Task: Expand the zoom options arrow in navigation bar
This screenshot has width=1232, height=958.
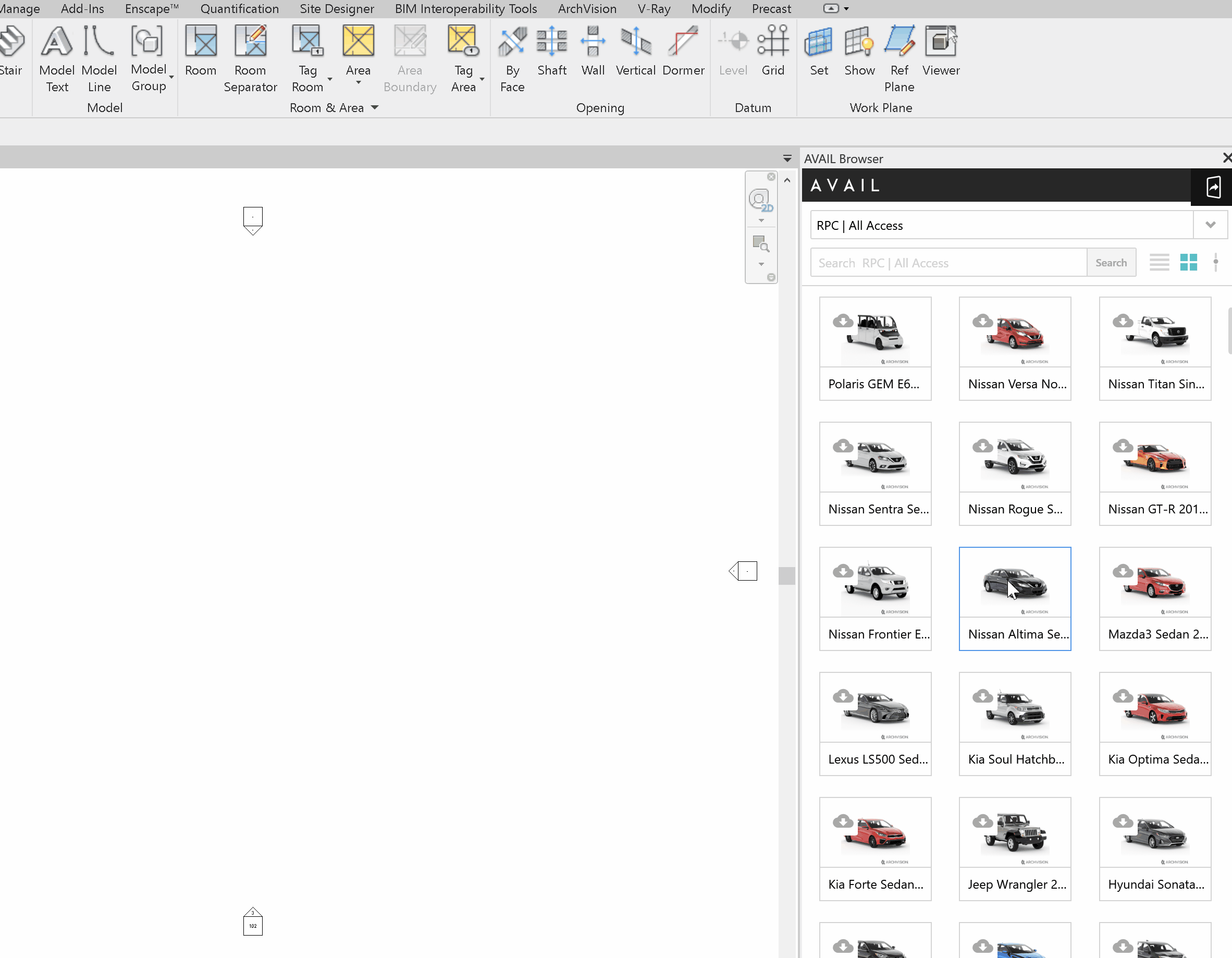Action: point(761,264)
